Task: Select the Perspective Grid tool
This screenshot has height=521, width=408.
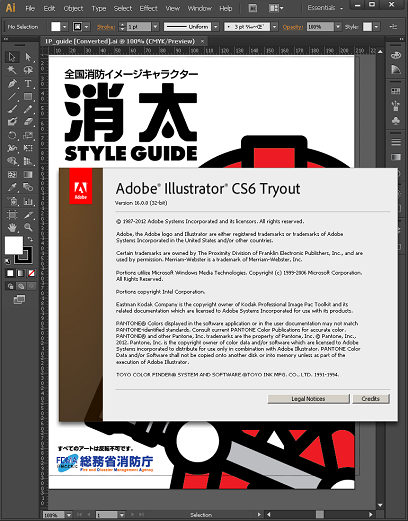Action: [x=28, y=161]
